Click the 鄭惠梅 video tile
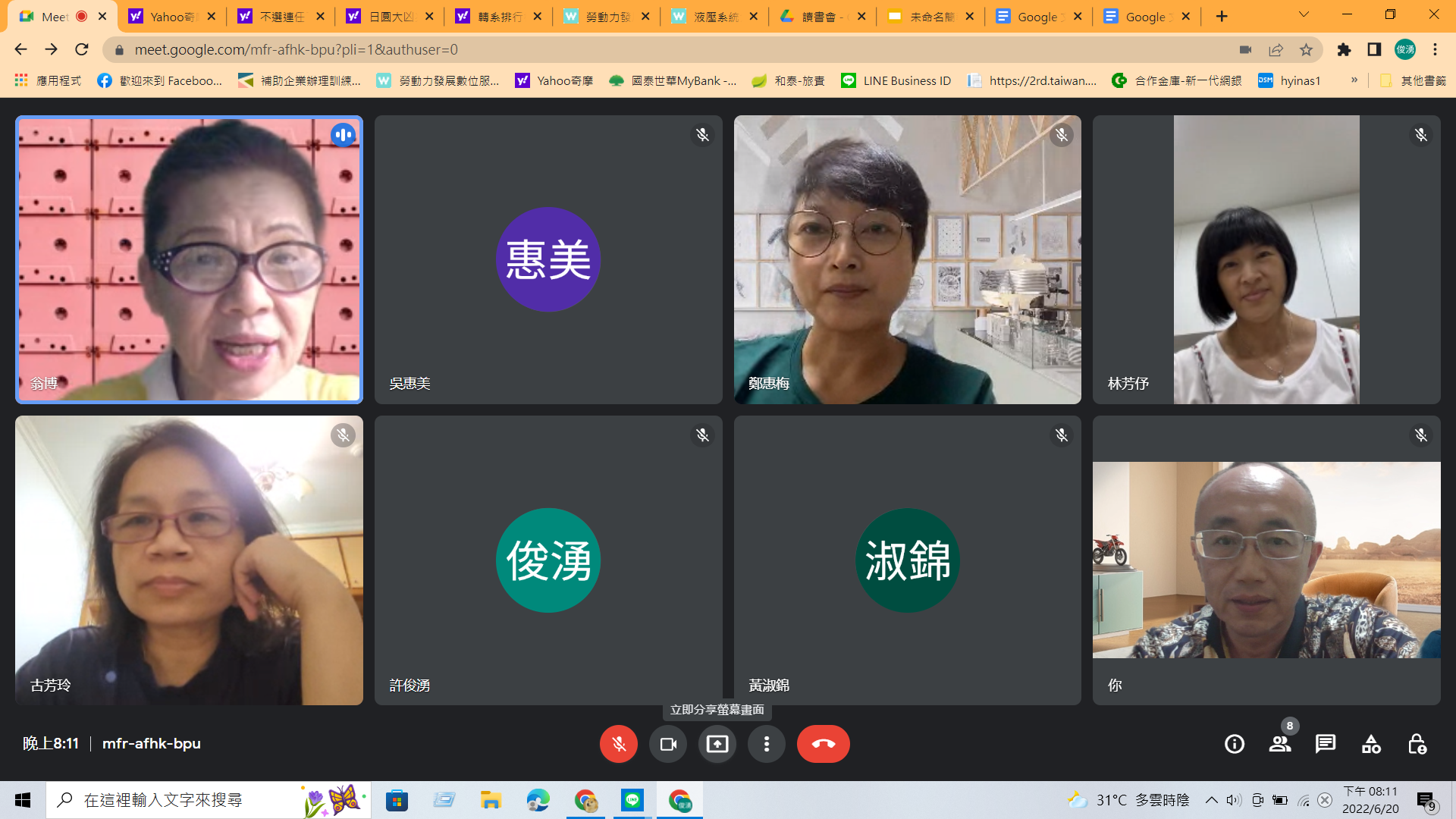 pos(907,259)
